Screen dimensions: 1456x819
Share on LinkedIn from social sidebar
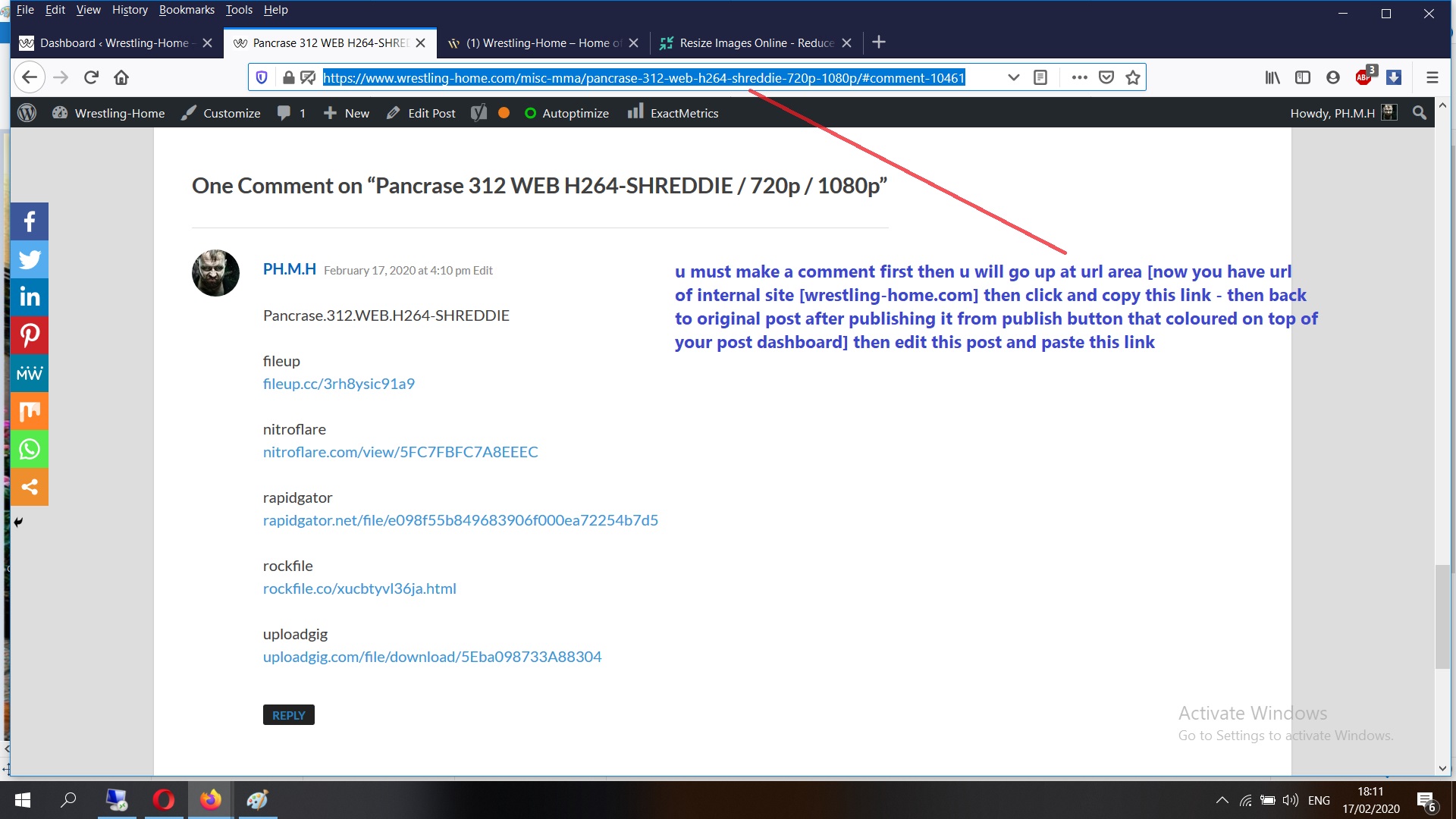point(30,297)
